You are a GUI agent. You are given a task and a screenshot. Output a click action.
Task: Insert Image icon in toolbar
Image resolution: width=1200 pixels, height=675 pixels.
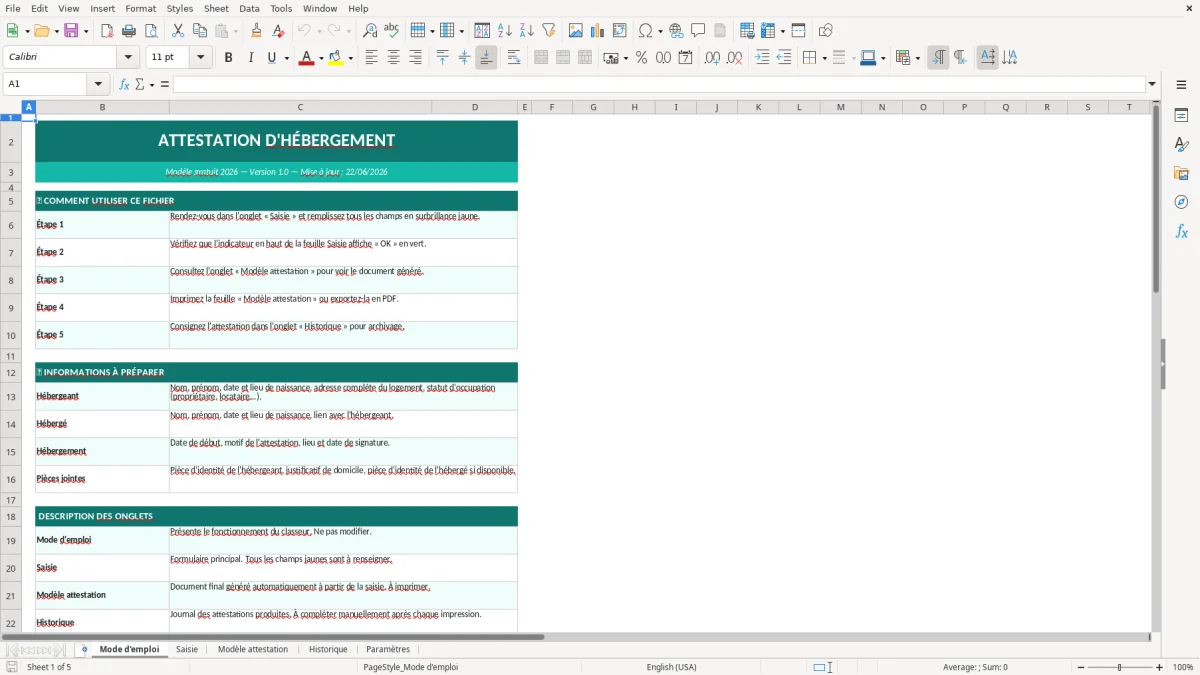576,31
